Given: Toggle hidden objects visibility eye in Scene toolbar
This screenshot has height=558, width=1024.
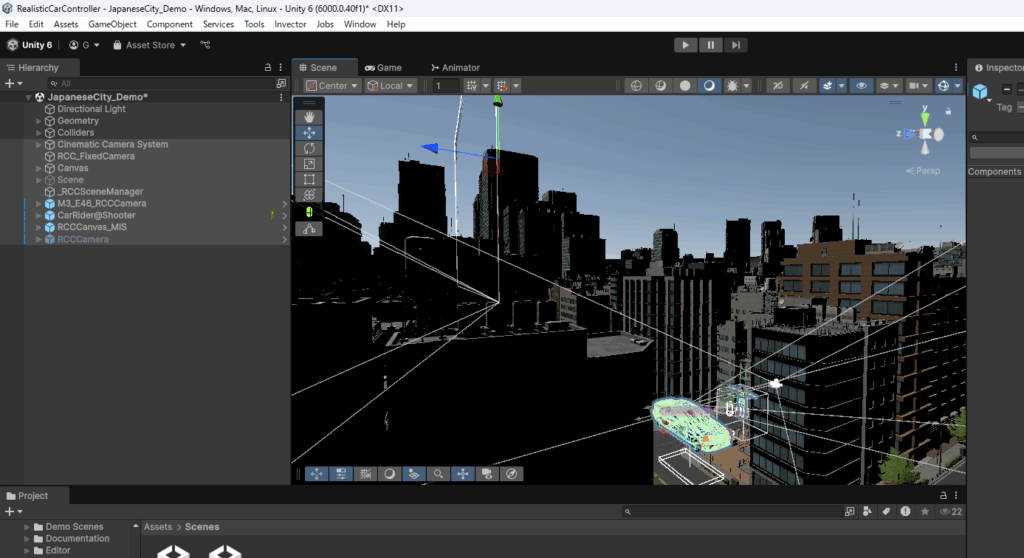Looking at the screenshot, I should [x=861, y=86].
